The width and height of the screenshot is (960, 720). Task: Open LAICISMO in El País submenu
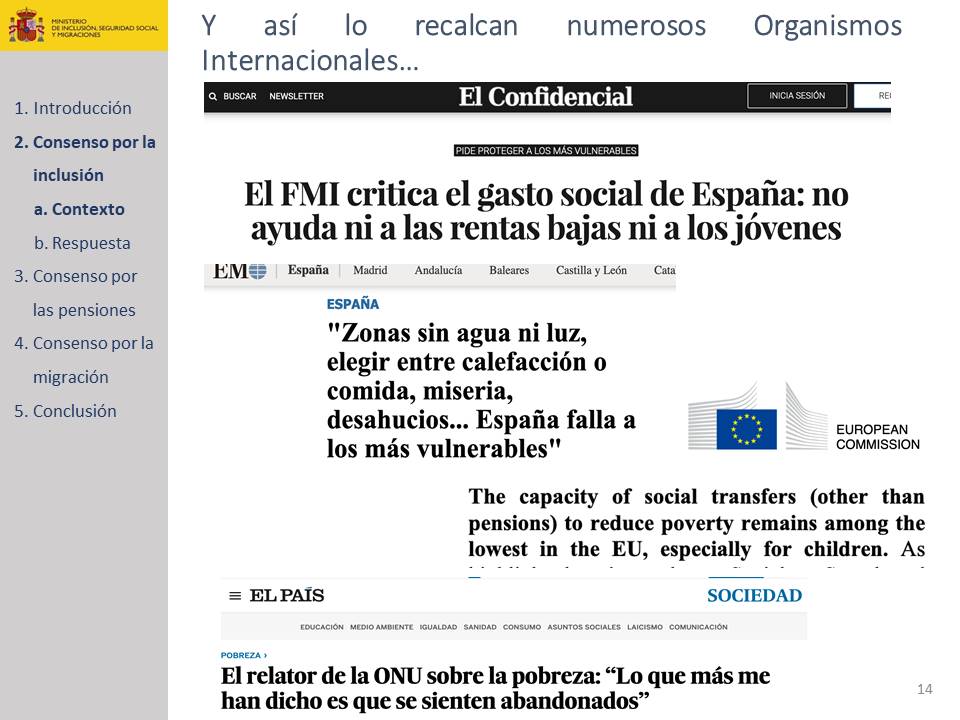coord(645,627)
